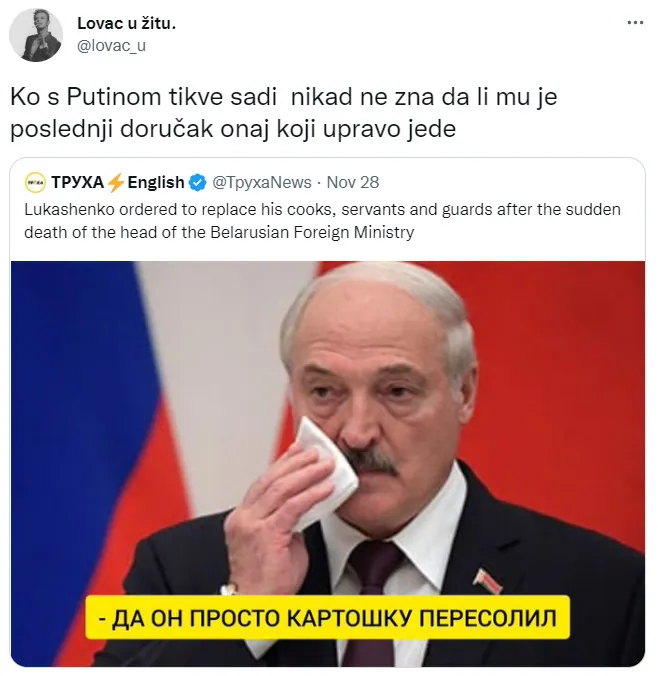Click the word English in the quoted account name
The image size is (658, 676).
click(156, 183)
